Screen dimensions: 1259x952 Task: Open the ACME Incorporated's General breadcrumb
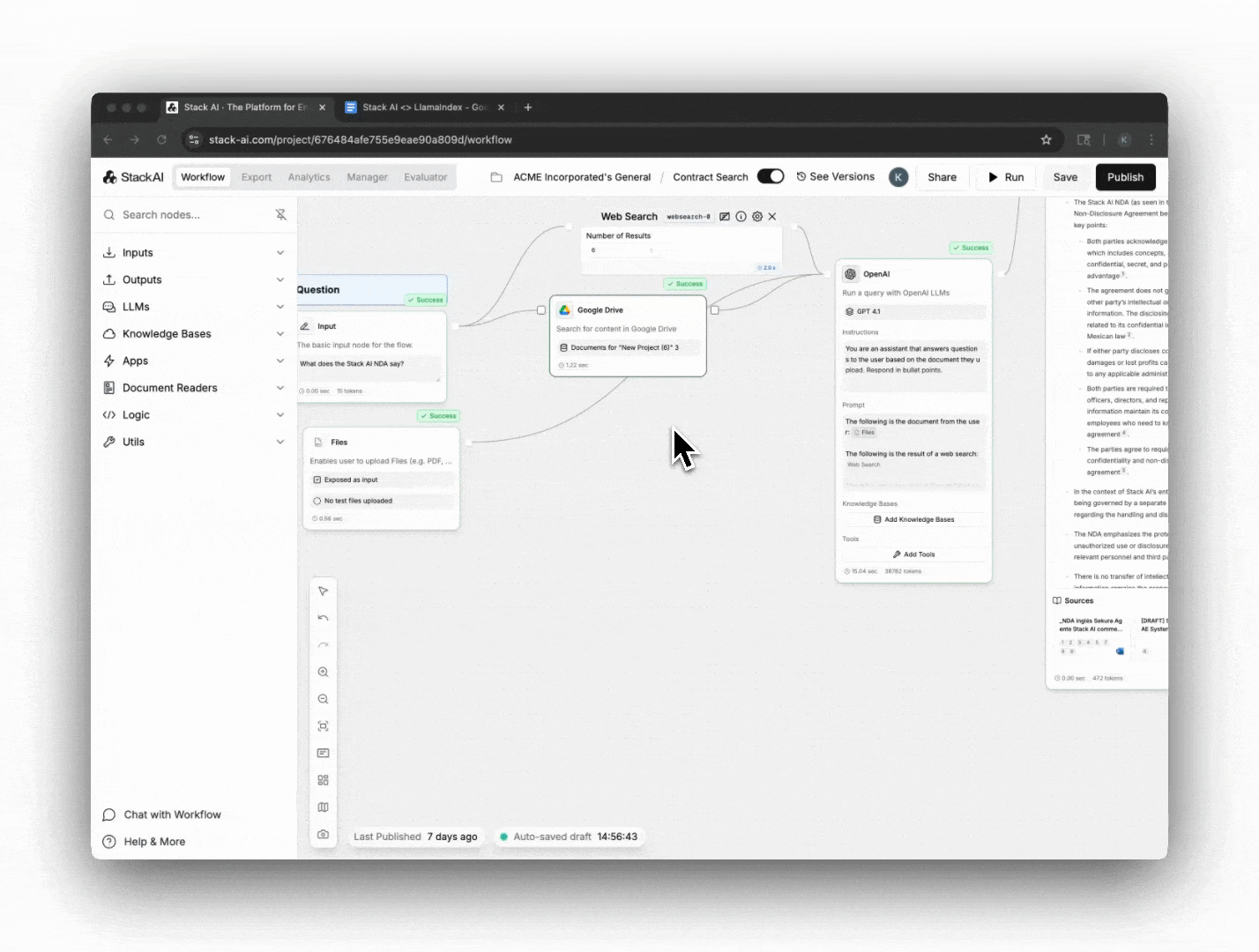click(582, 177)
